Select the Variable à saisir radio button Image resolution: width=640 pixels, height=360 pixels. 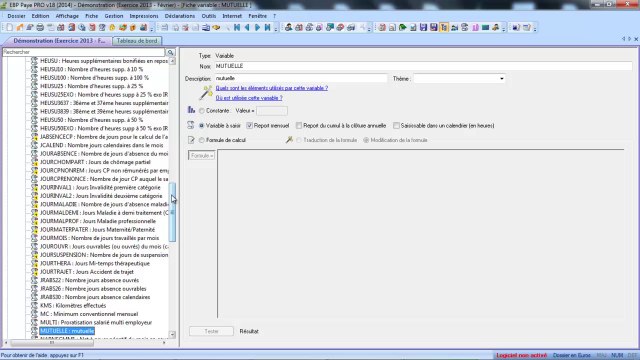[x=202, y=126]
